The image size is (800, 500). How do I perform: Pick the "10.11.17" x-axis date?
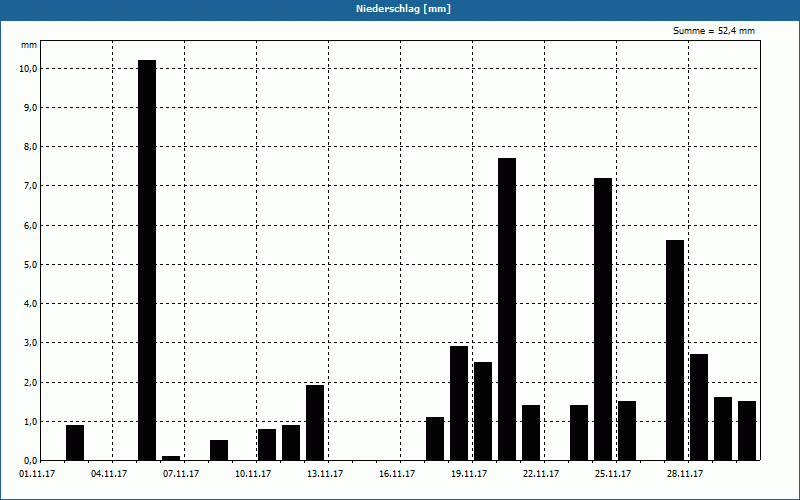tap(253, 474)
